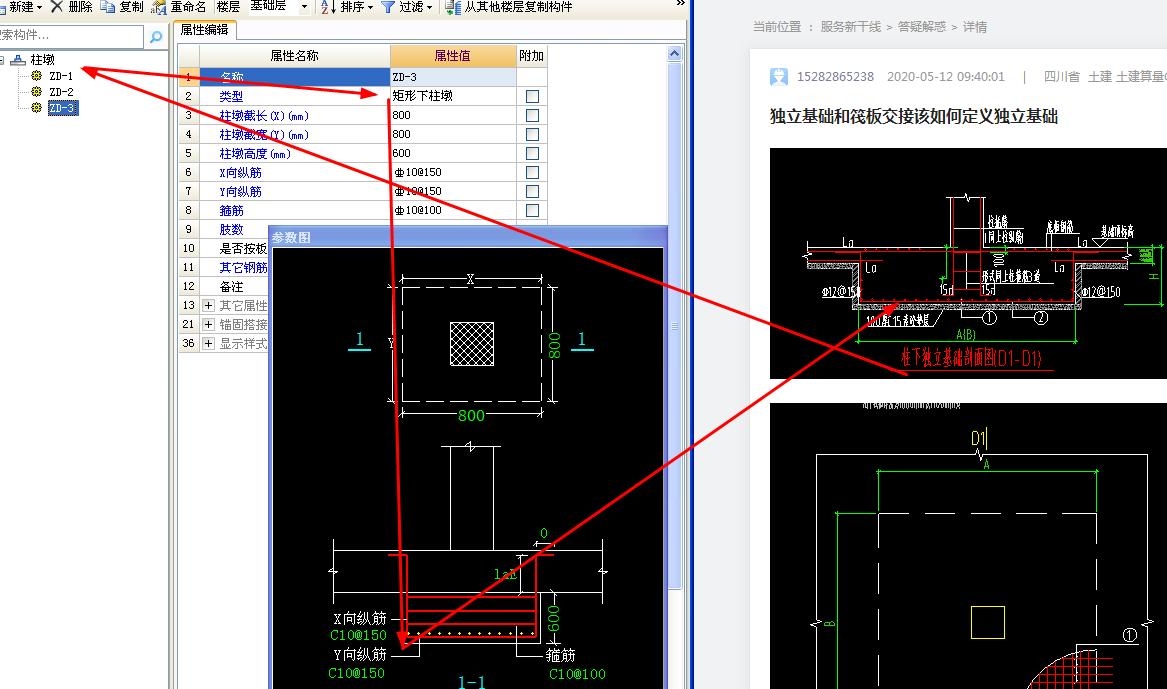Click the property grid scrollbar up arrow
The width and height of the screenshot is (1167, 689).
674,54
